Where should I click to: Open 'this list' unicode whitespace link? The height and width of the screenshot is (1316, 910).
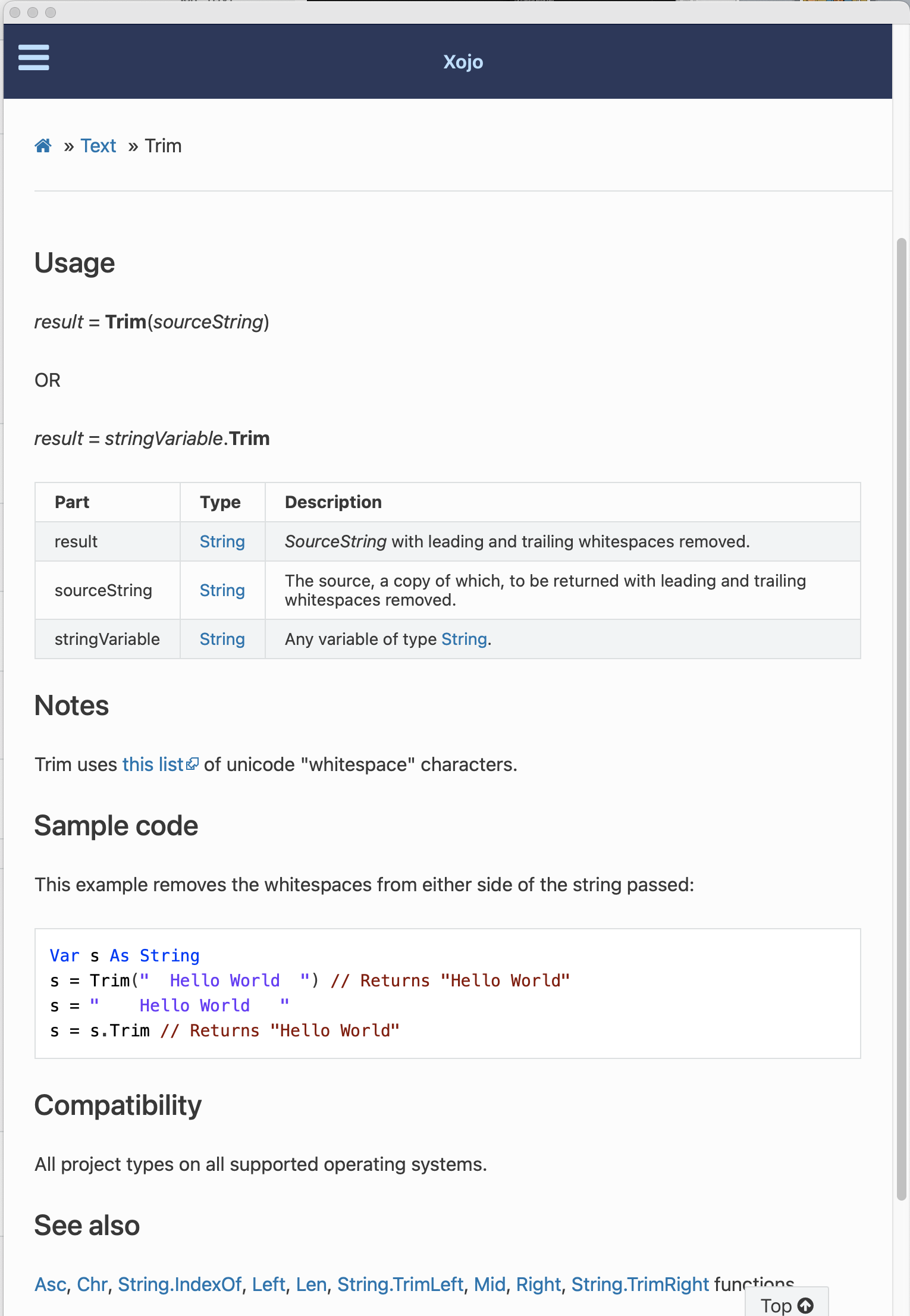(153, 764)
